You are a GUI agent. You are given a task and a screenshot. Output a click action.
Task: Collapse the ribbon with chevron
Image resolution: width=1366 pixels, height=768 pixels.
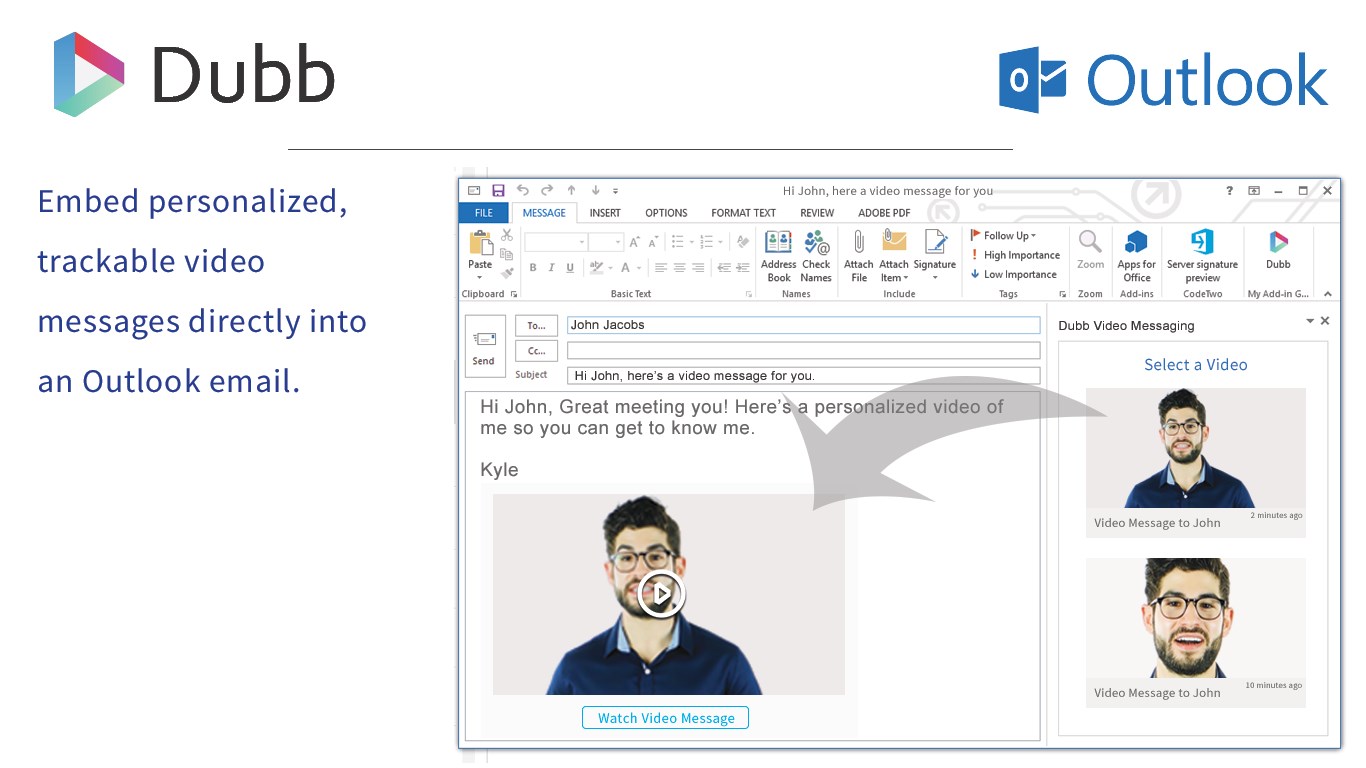[1328, 294]
